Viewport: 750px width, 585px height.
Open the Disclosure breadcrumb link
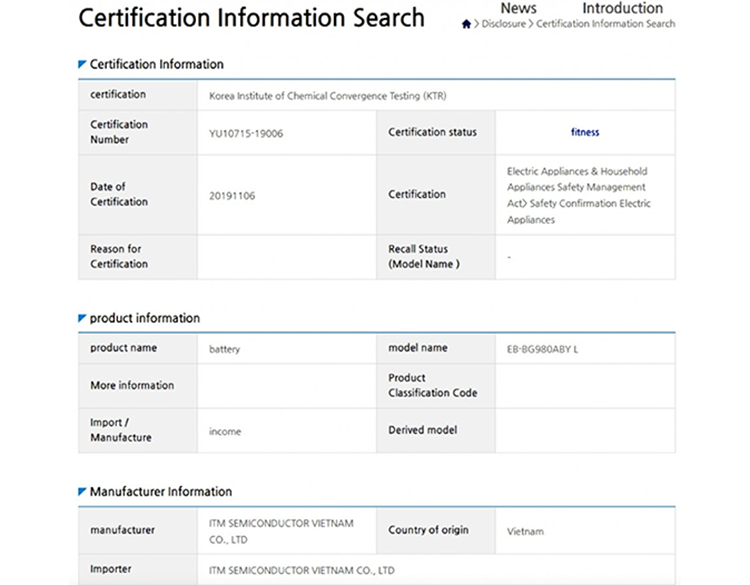pyautogui.click(x=504, y=24)
